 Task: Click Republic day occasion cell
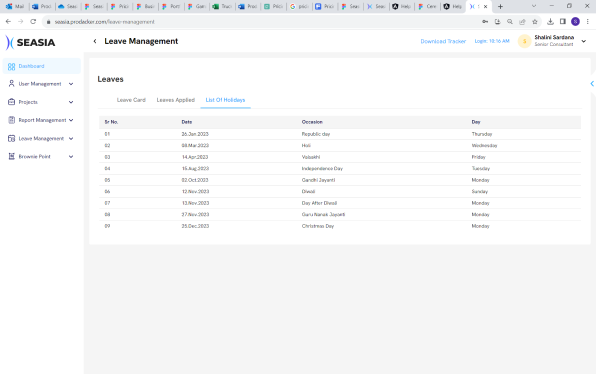[x=316, y=134]
